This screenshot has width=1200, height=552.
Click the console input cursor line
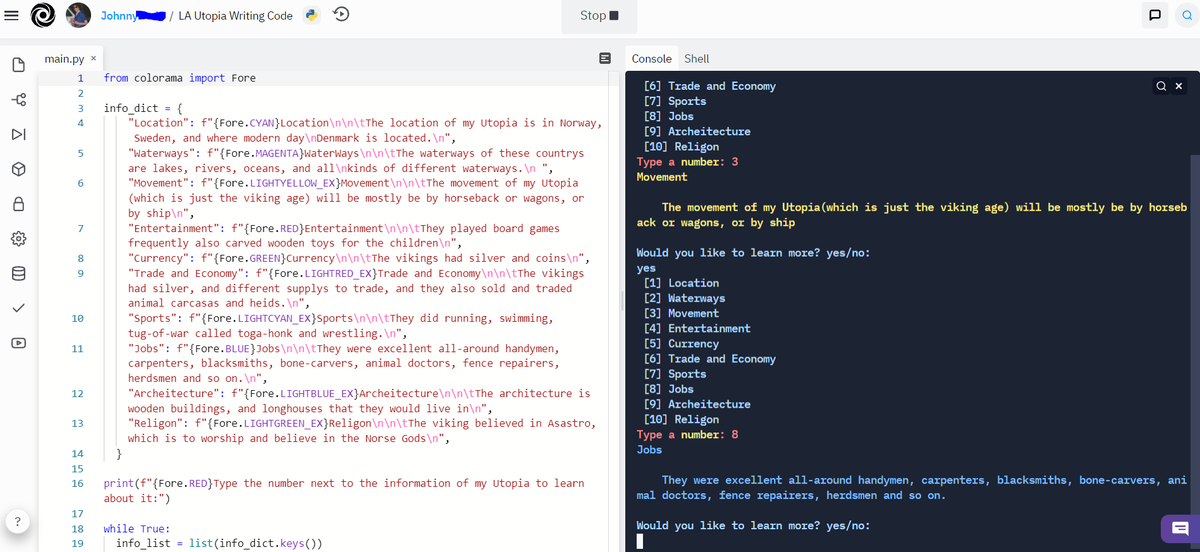[x=640, y=542]
